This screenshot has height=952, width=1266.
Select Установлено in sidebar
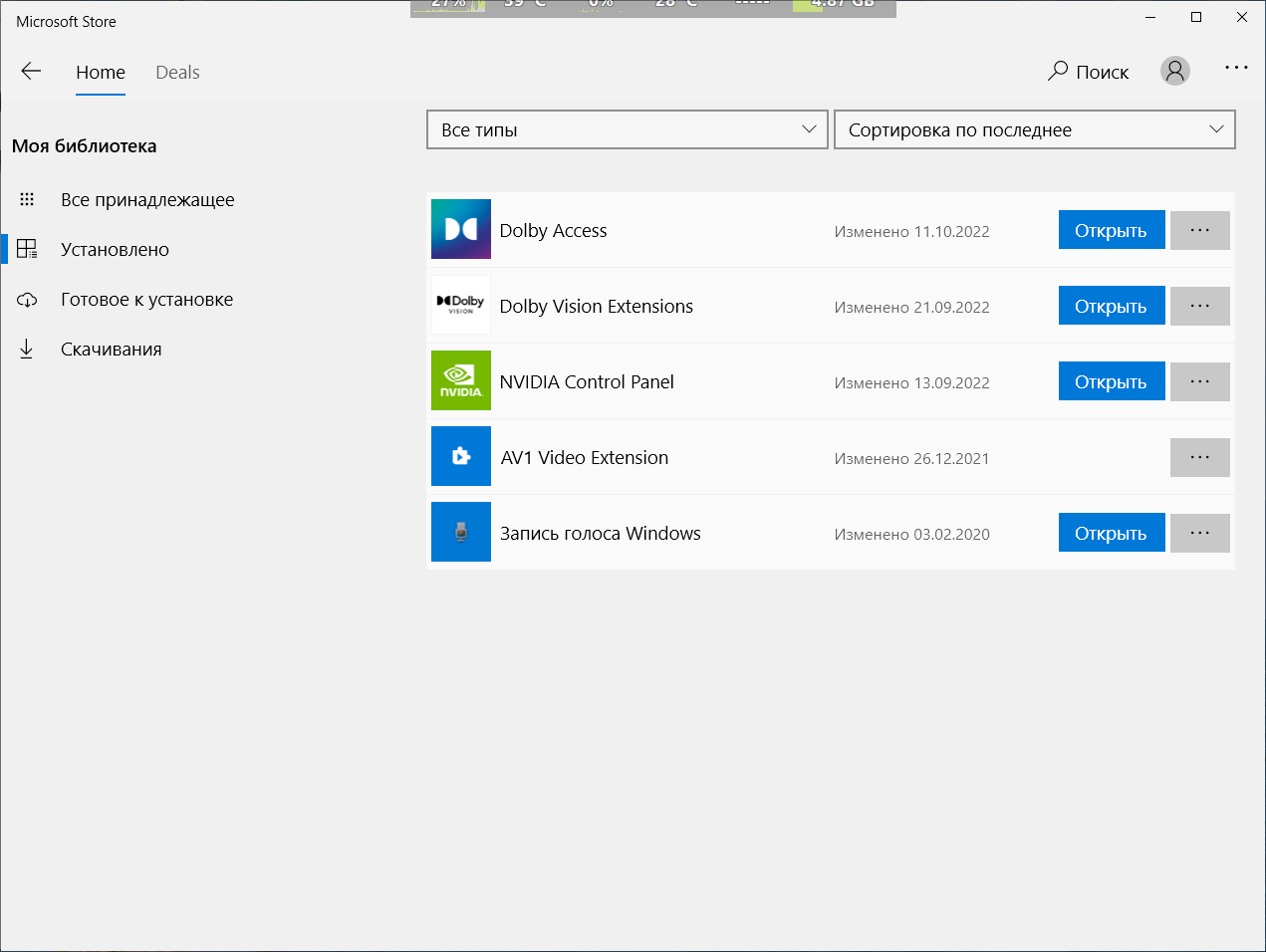[x=115, y=249]
